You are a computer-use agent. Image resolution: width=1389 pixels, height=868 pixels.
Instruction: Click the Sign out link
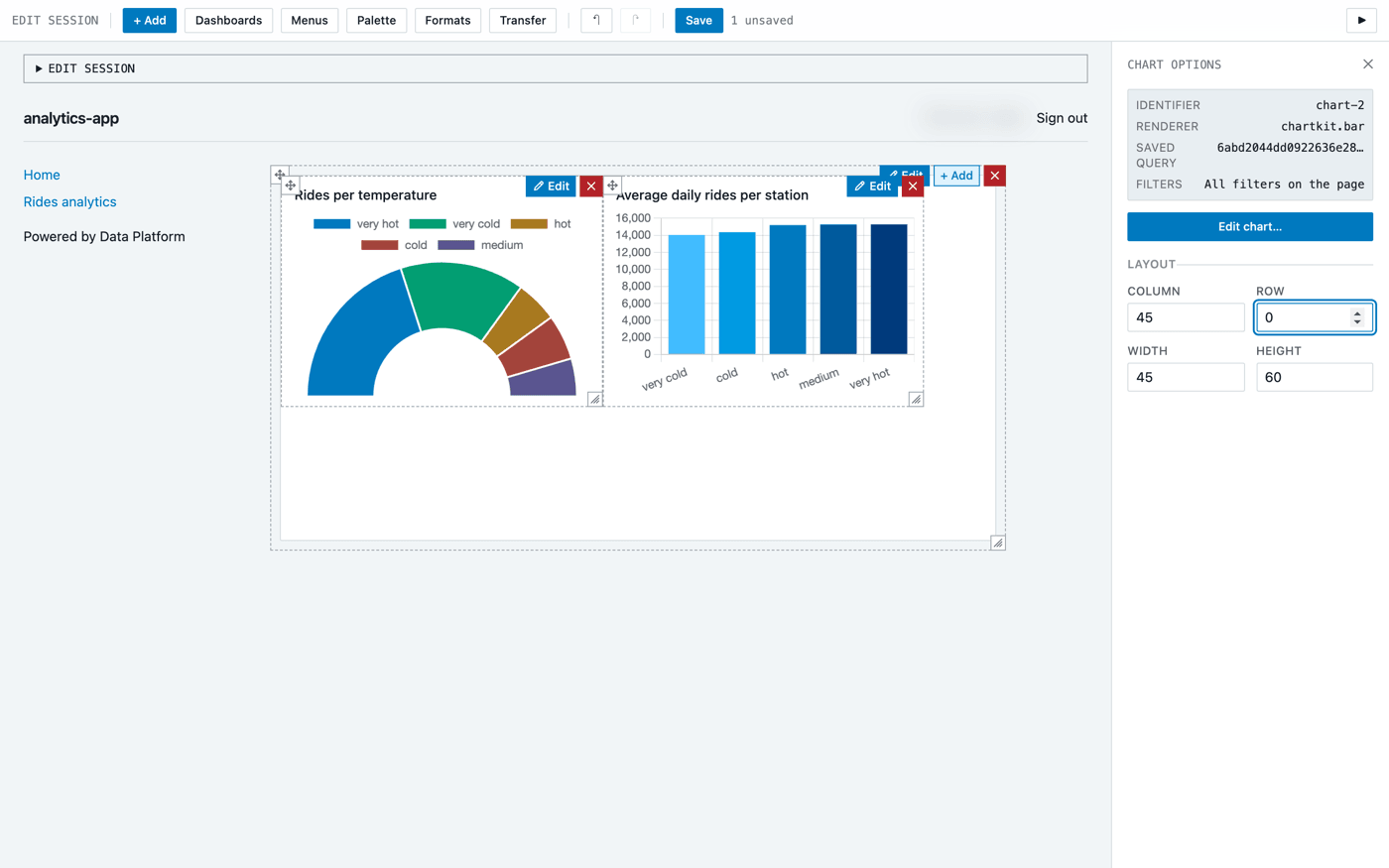1062,118
